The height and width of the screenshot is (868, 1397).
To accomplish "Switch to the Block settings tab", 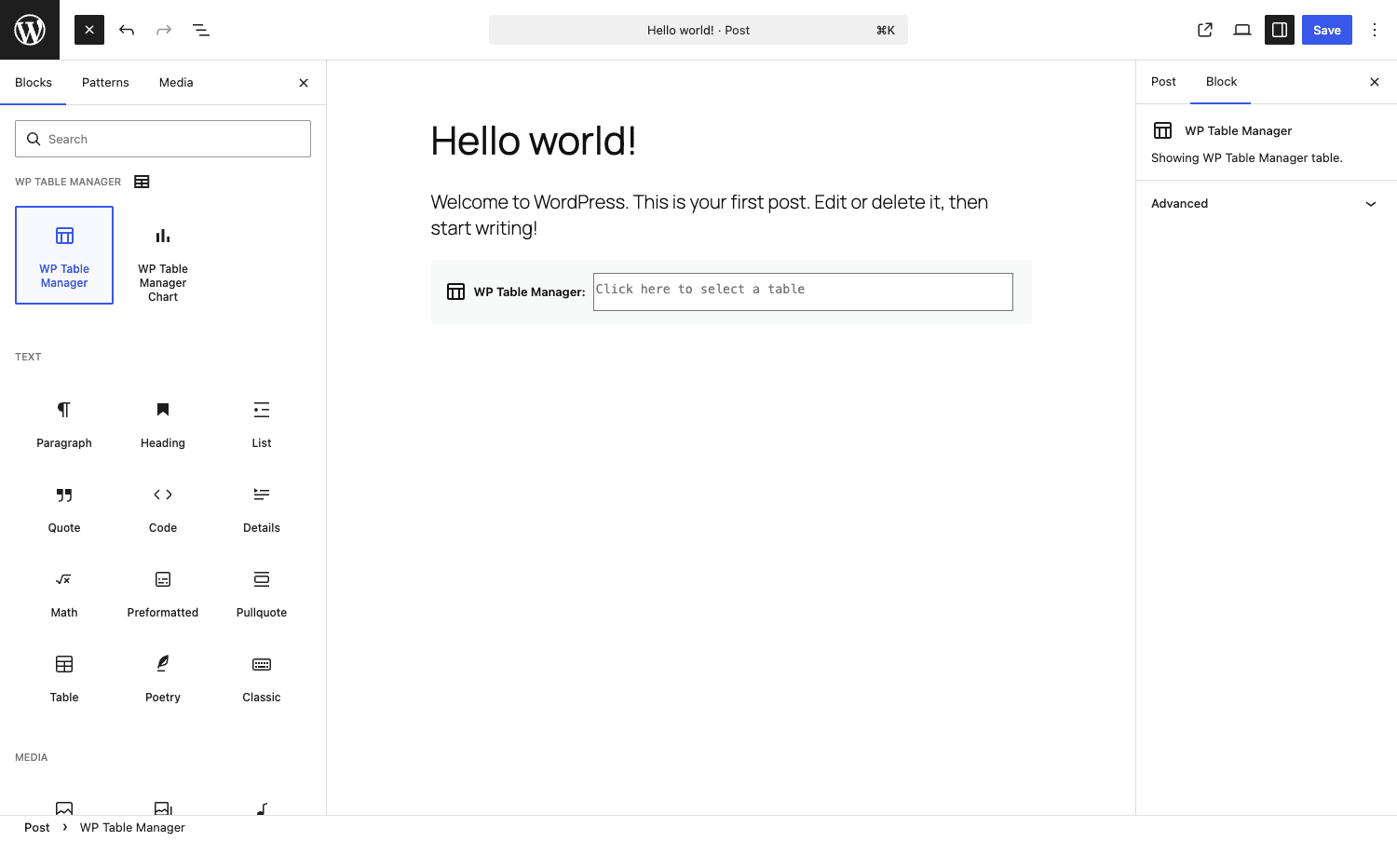I will (1221, 82).
